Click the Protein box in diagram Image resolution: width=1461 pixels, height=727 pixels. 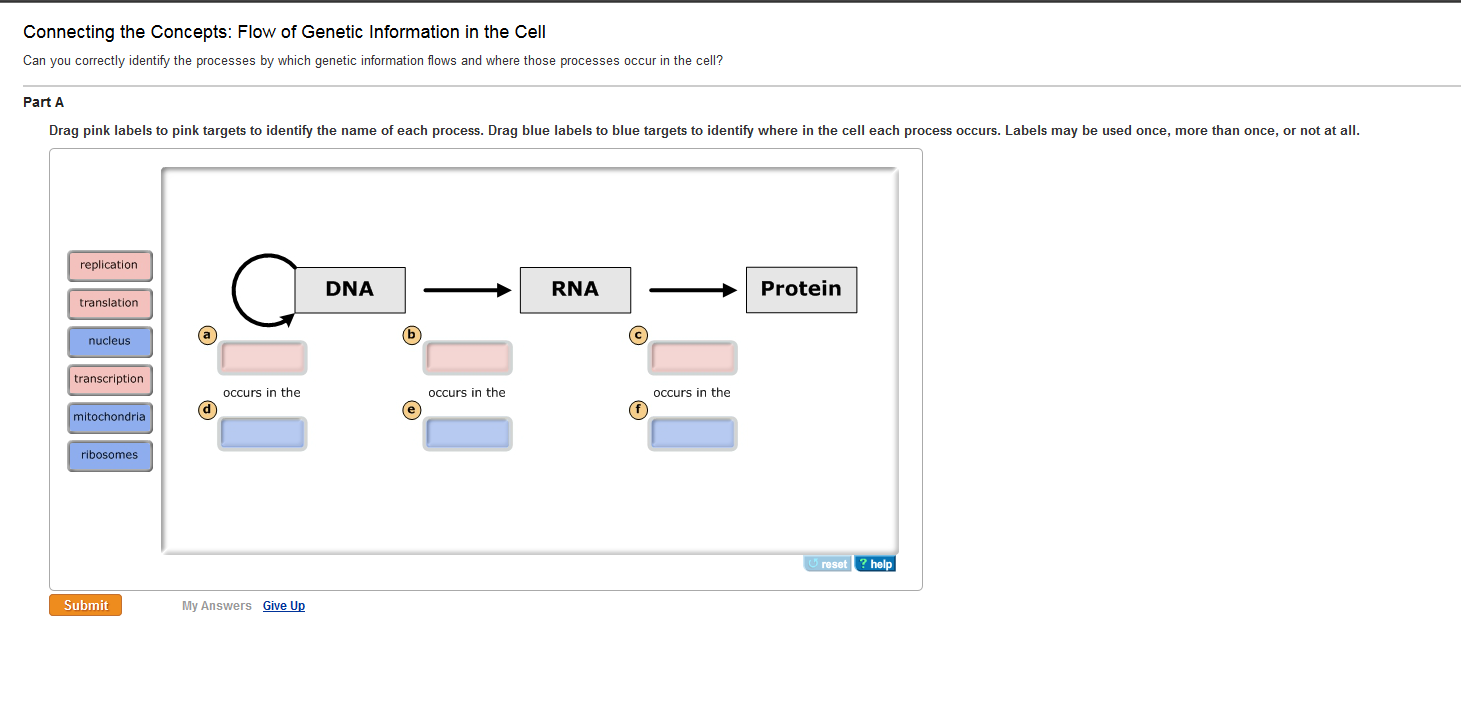[x=801, y=290]
